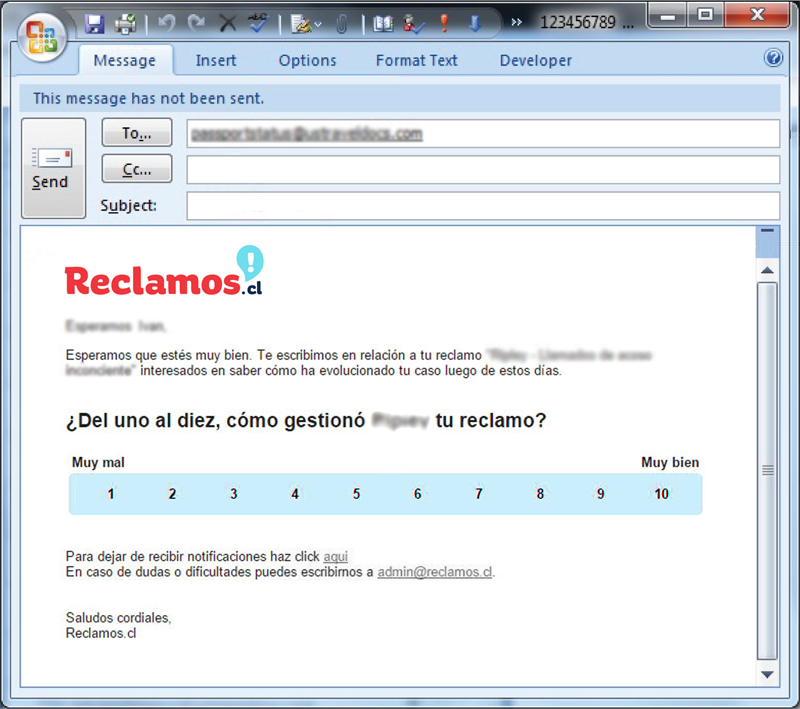Screen dimensions: 800x709
Task: Click the vertical scrollbar thumb
Action: 767,470
